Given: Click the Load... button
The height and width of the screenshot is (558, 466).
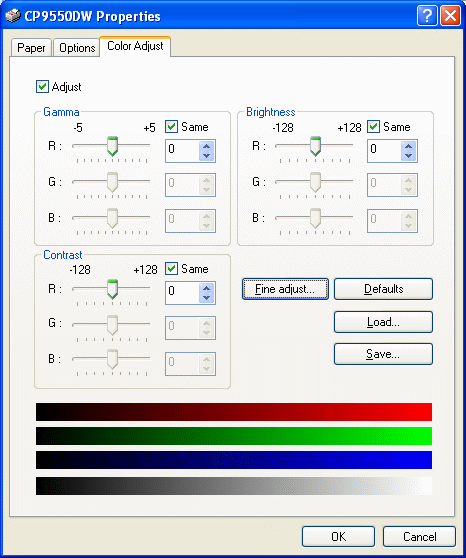Looking at the screenshot, I should (383, 322).
